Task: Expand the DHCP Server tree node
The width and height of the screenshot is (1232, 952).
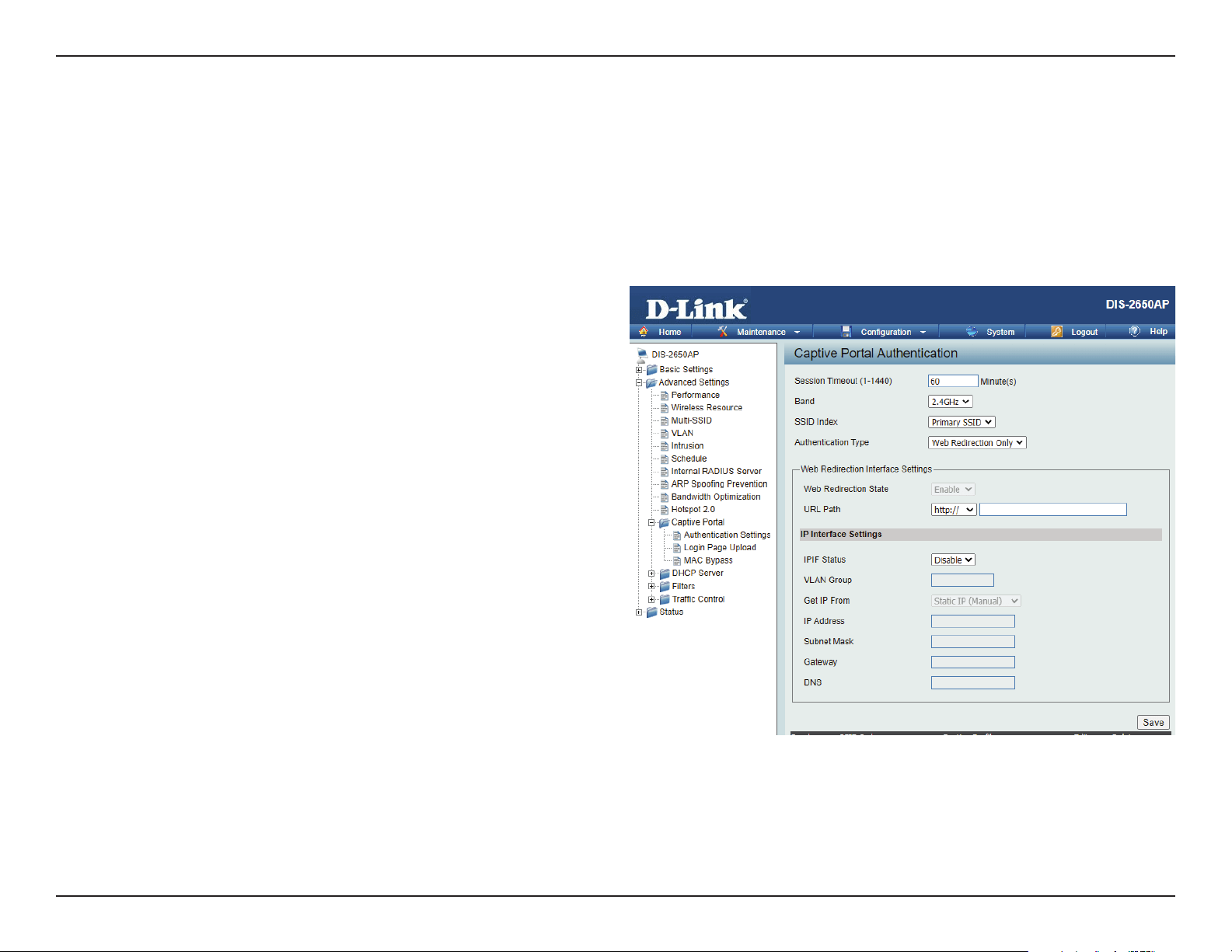Action: (x=651, y=574)
